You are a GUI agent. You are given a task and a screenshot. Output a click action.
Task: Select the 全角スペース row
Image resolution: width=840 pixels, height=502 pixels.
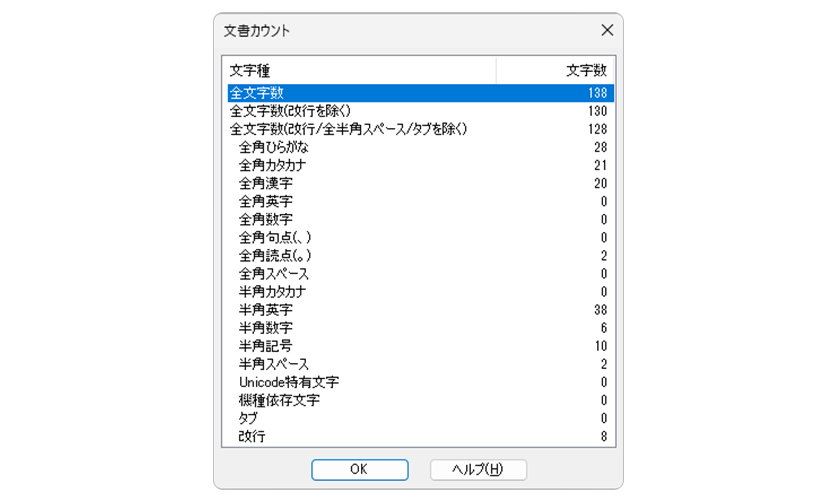coord(421,274)
